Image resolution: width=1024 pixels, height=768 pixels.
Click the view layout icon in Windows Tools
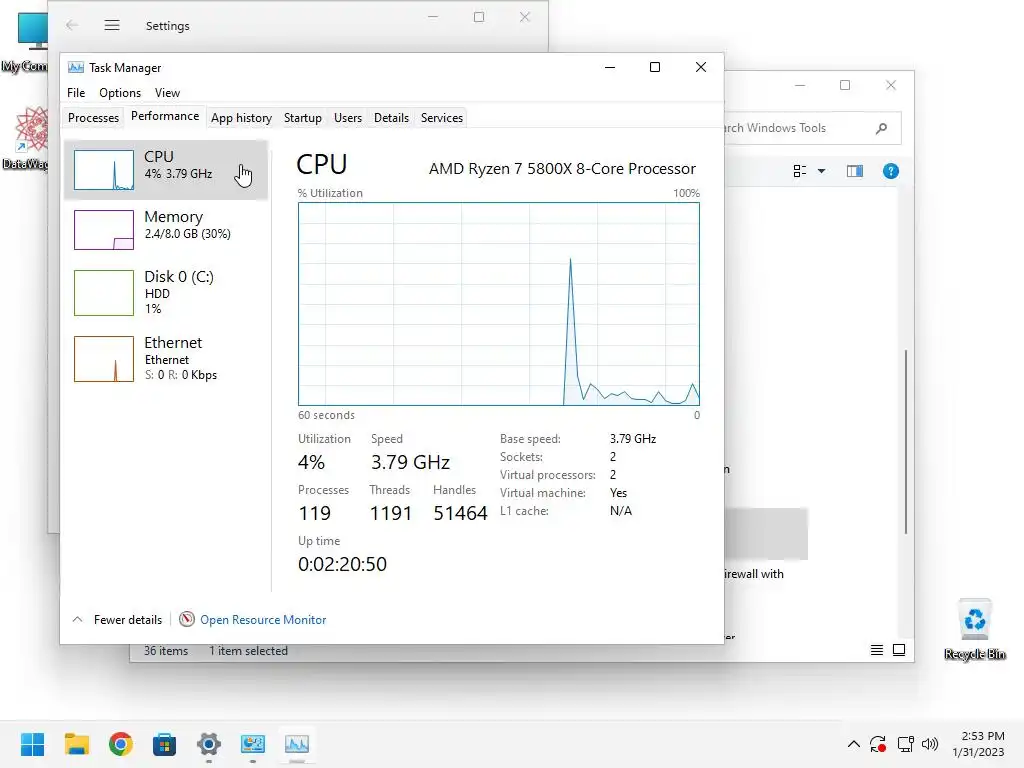point(799,171)
